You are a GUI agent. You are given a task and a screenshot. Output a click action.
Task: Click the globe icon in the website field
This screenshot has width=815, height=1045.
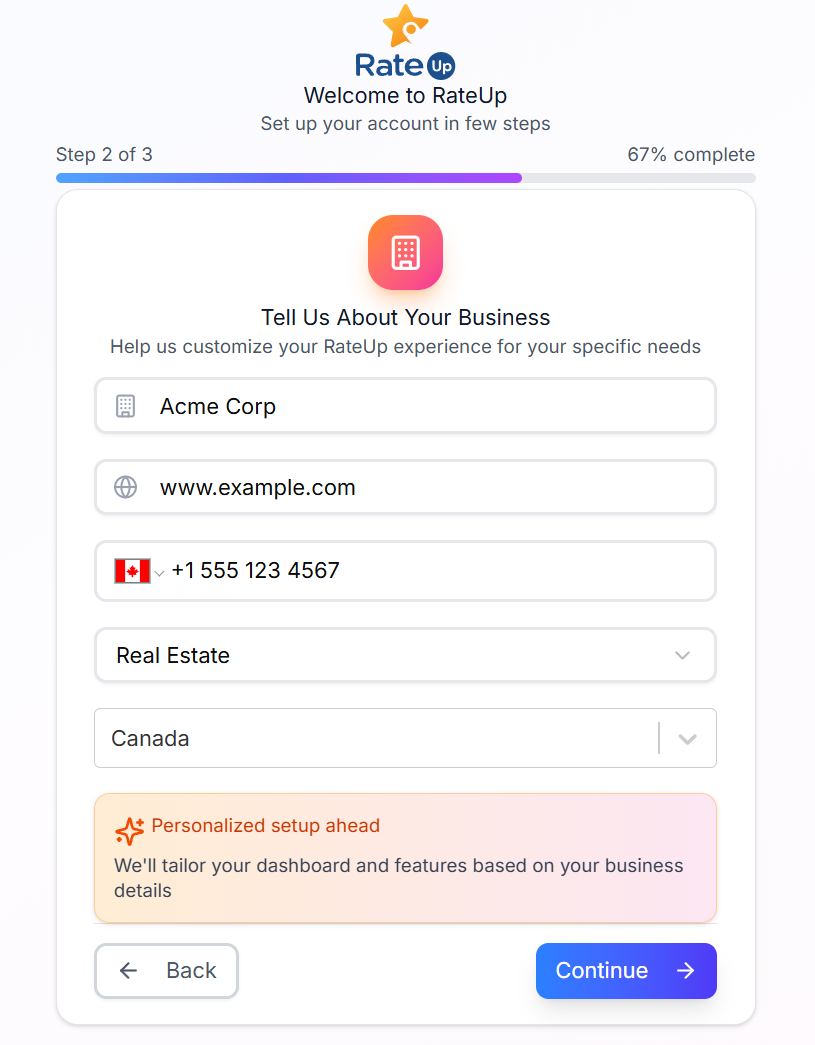125,487
